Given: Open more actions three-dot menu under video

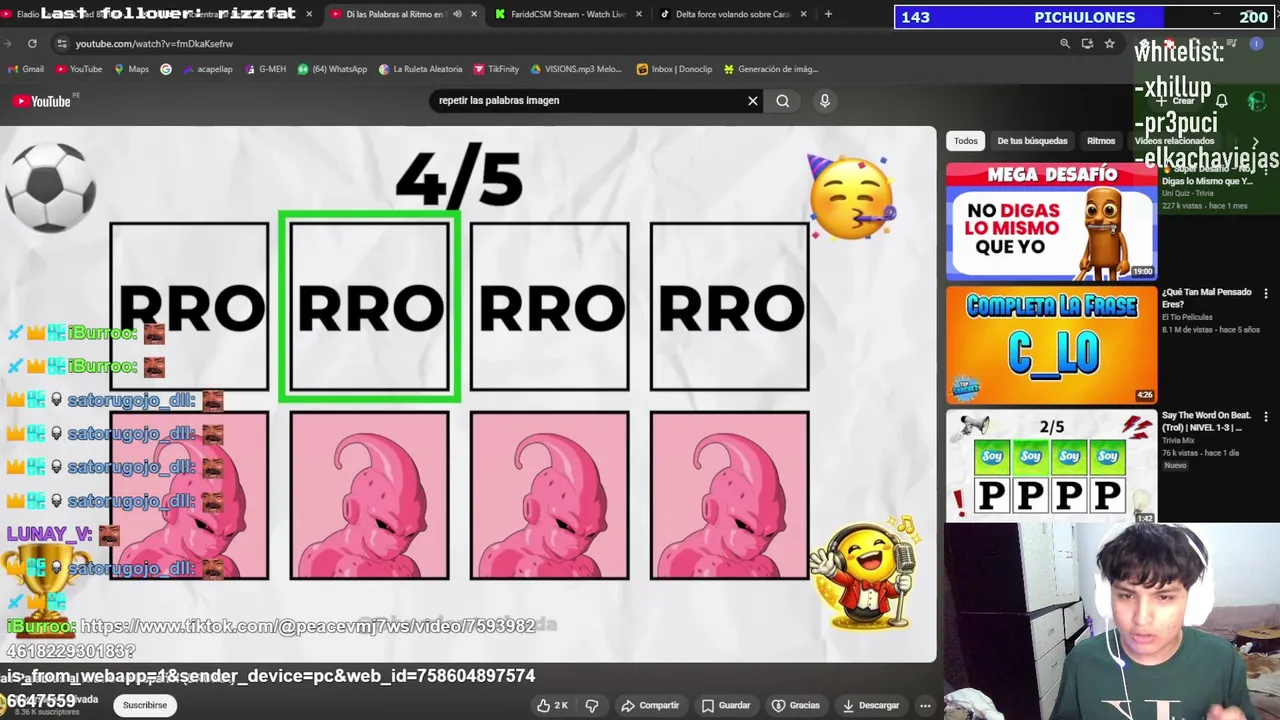Looking at the screenshot, I should click(925, 705).
